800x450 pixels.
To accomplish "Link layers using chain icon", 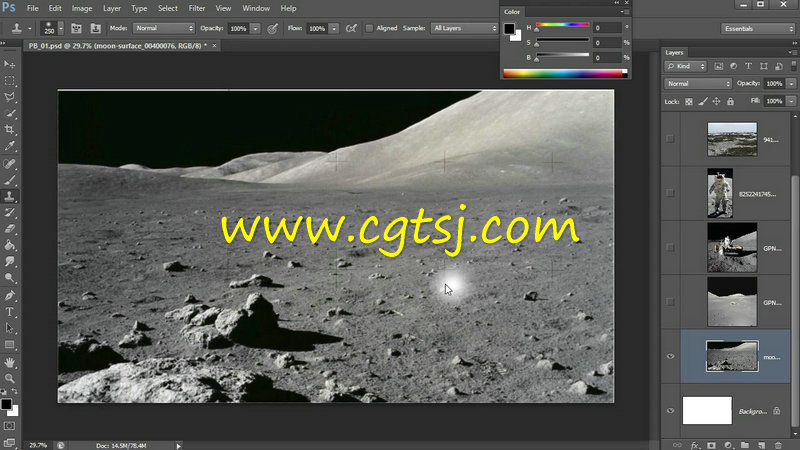I will (x=677, y=445).
